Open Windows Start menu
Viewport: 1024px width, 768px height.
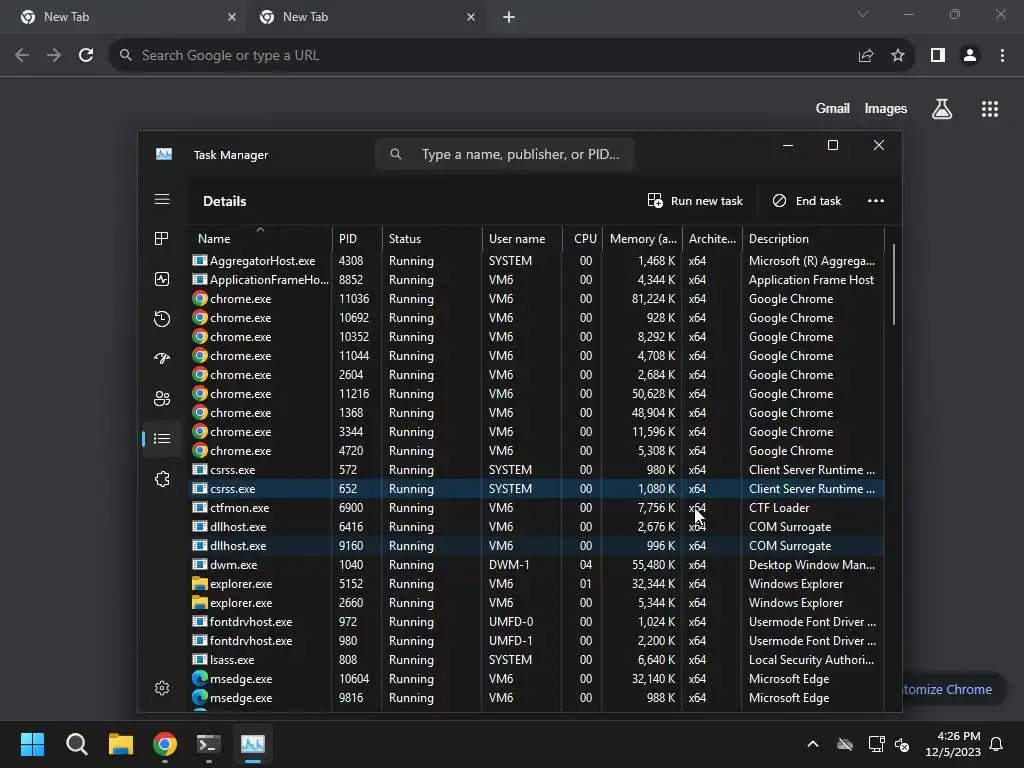coord(32,744)
